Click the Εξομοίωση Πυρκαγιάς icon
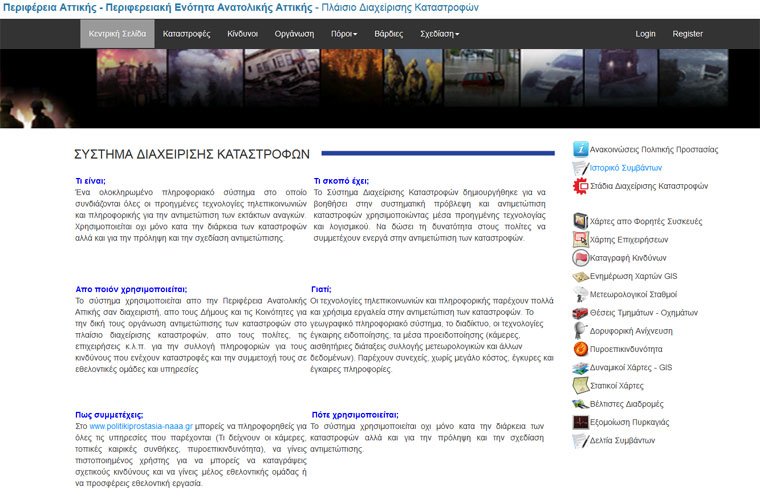The image size is (760, 498). click(580, 422)
